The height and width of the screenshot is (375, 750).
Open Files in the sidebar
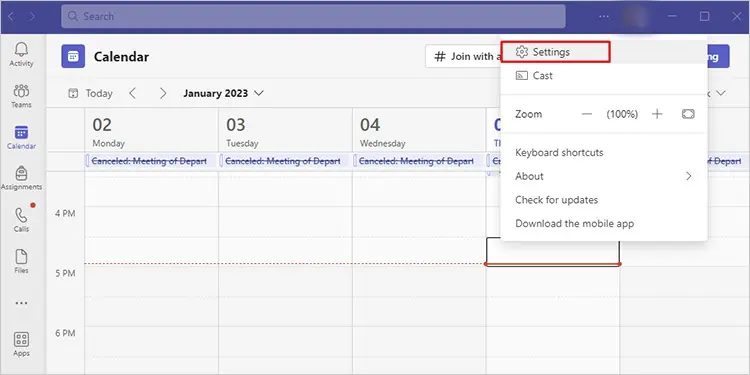click(22, 262)
